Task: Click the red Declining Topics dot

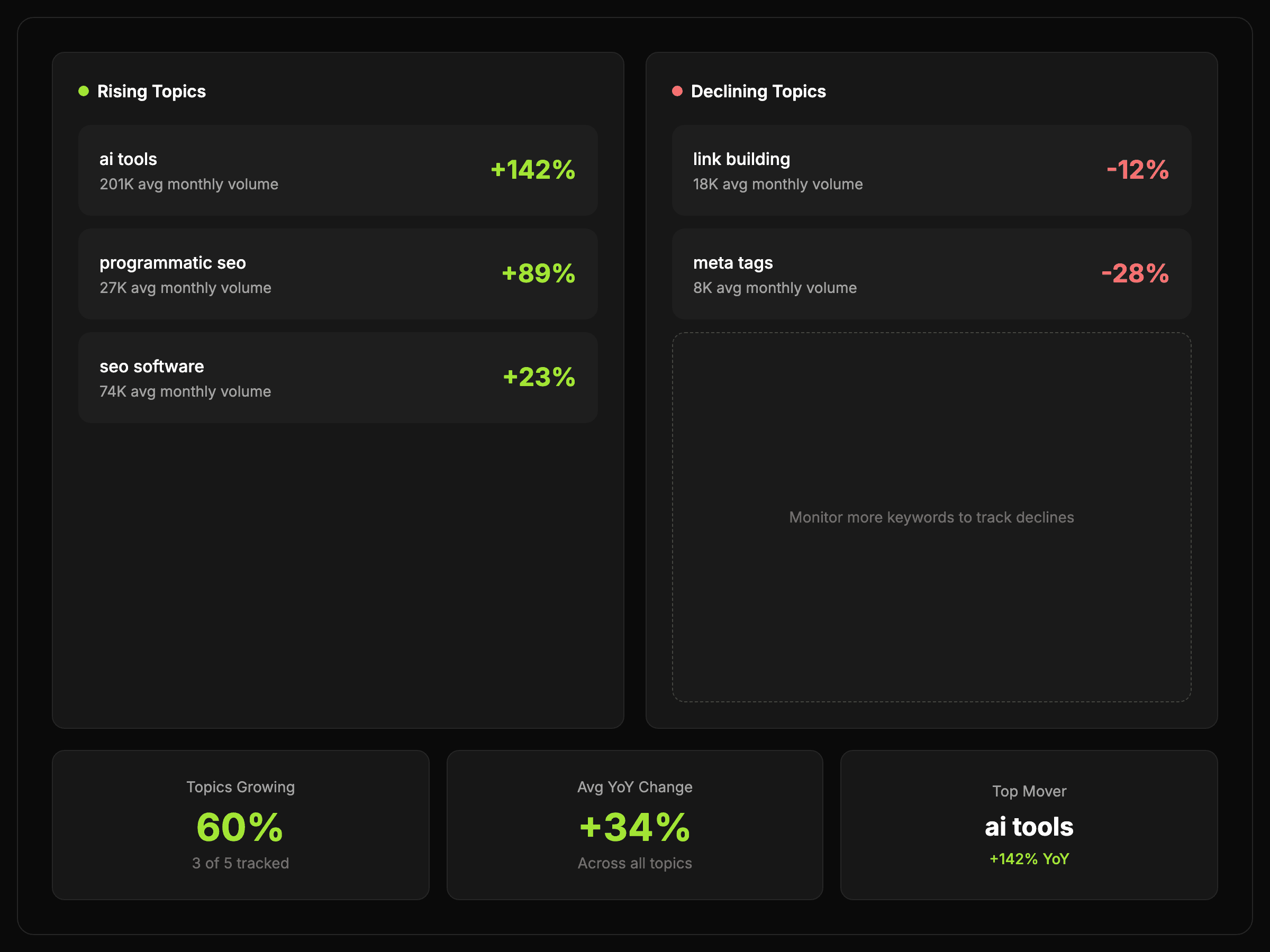Action: point(677,91)
